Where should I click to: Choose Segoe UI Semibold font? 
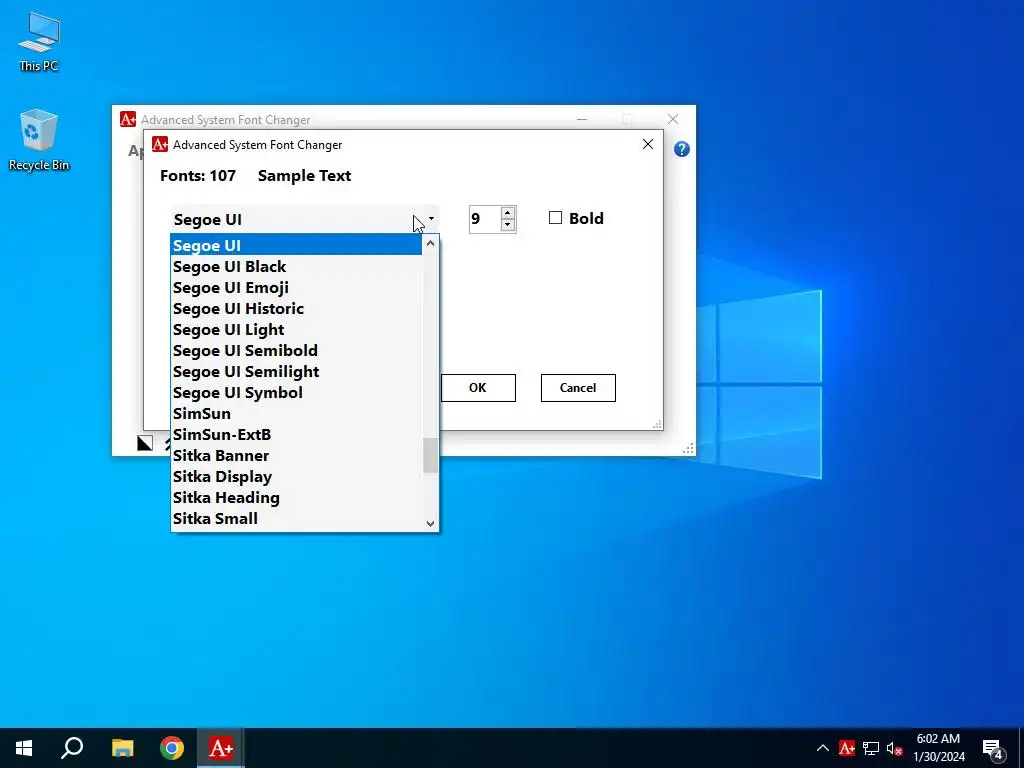click(296, 351)
